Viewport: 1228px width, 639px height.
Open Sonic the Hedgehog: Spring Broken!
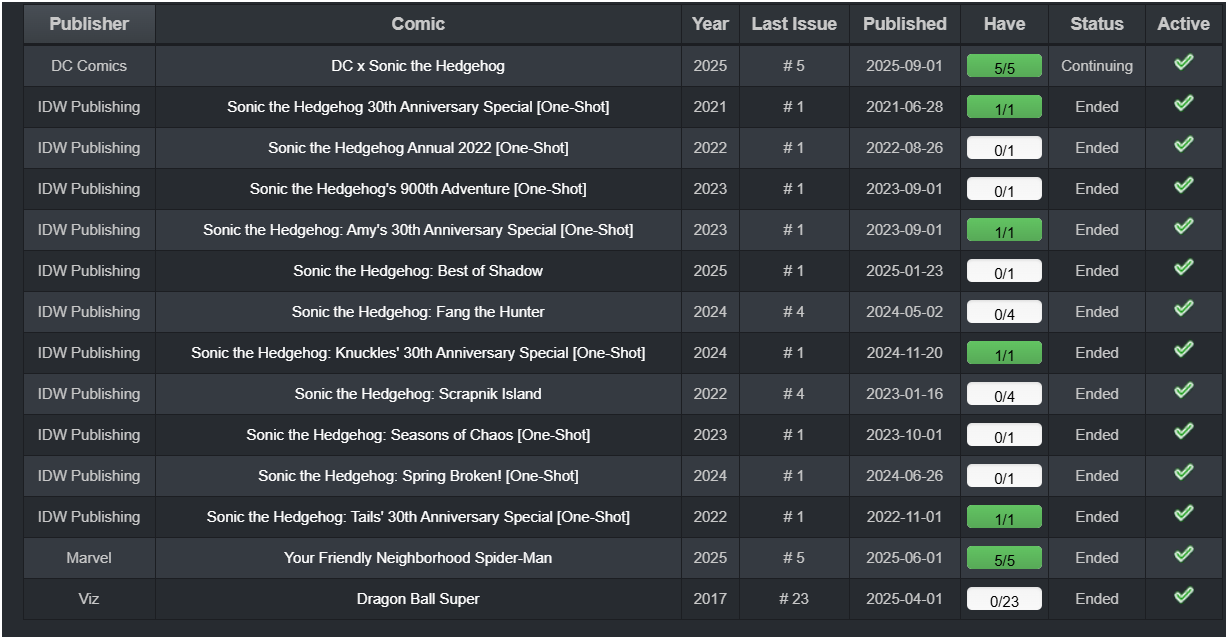[x=418, y=476]
